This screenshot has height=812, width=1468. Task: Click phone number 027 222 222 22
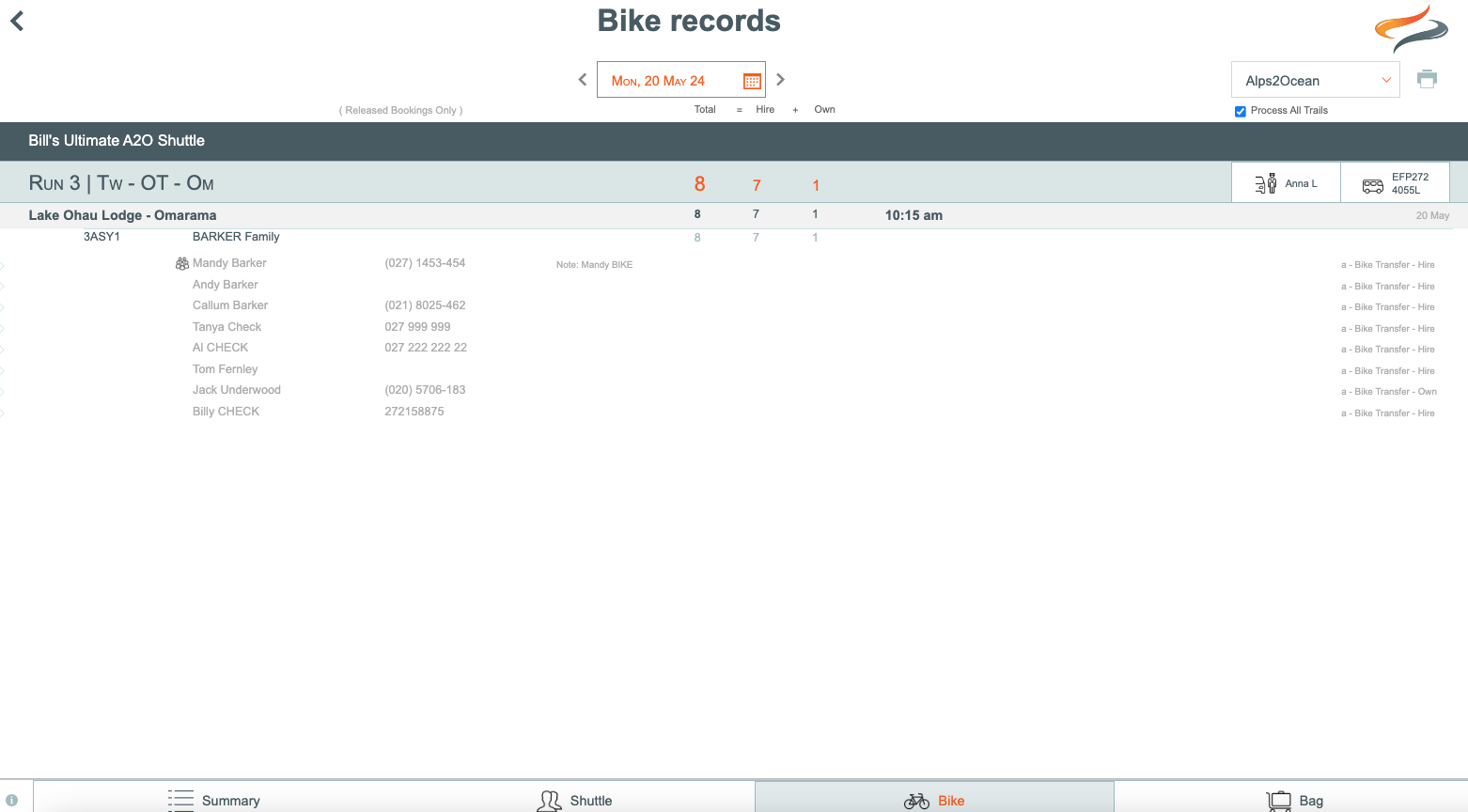[x=426, y=348]
